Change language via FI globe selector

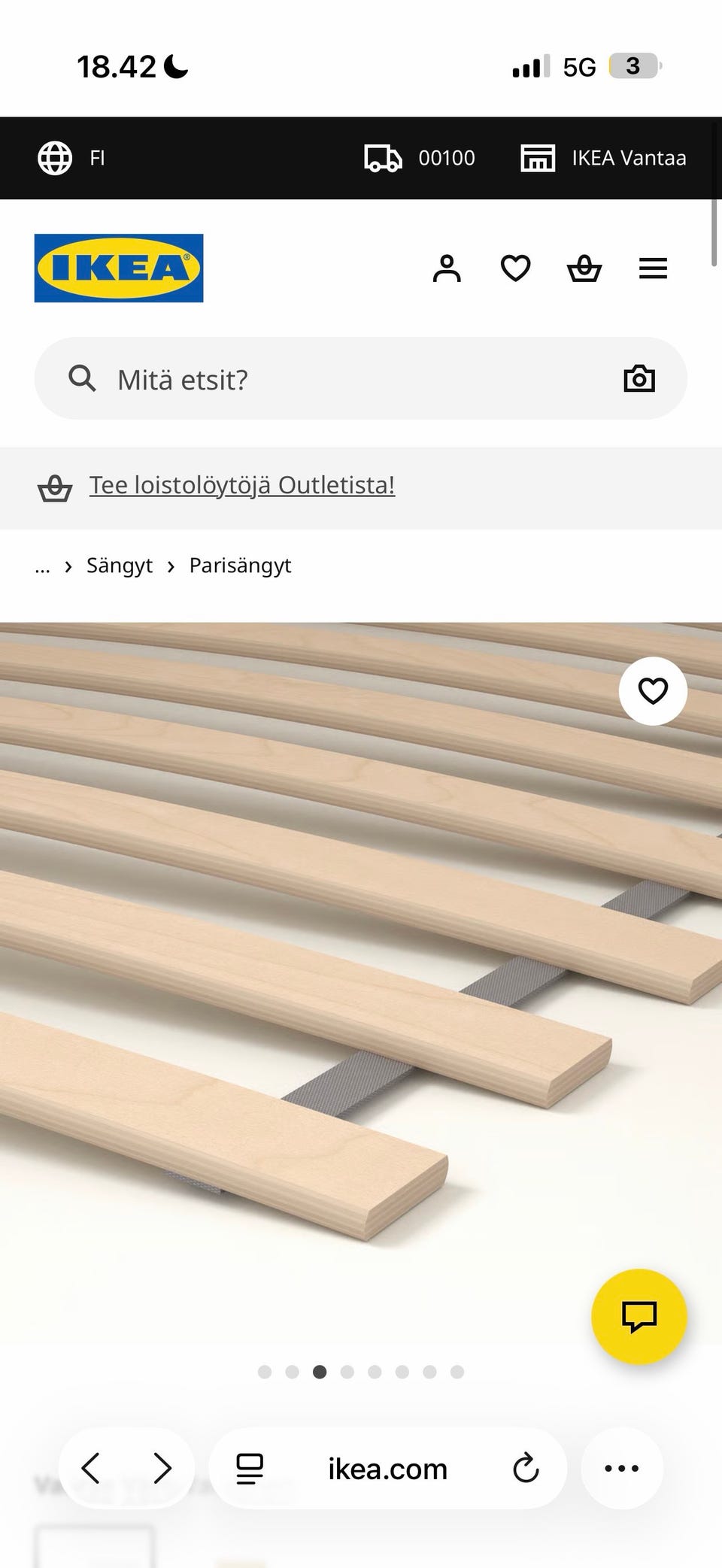pos(71,158)
